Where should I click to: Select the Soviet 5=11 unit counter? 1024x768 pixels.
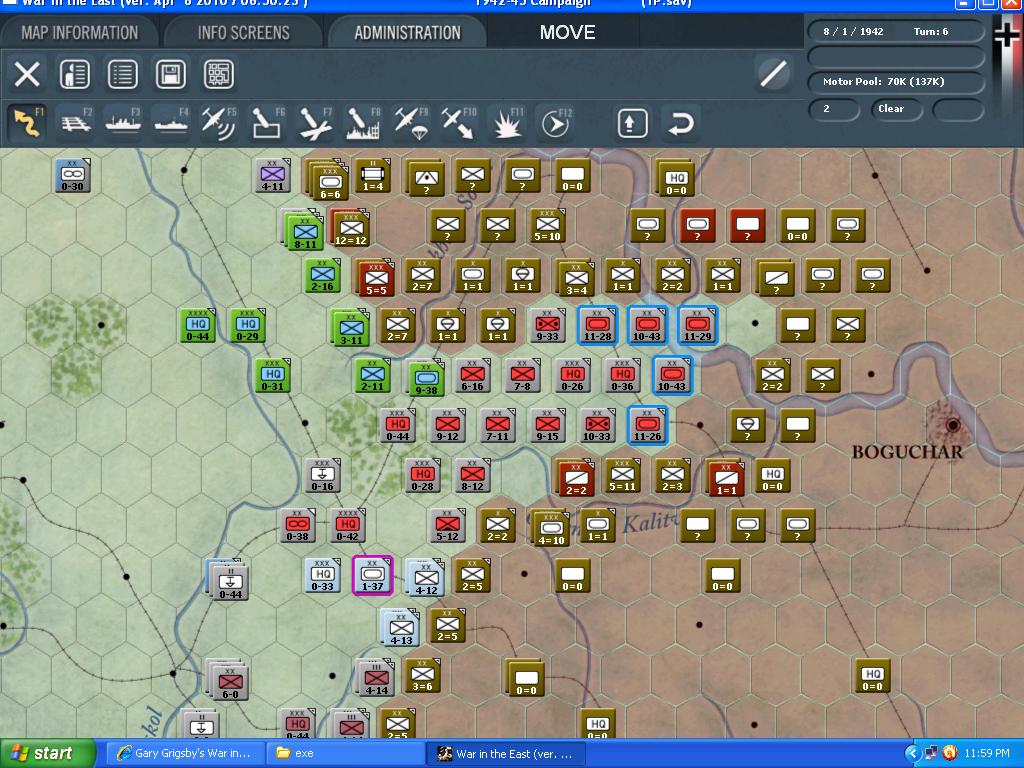point(622,475)
